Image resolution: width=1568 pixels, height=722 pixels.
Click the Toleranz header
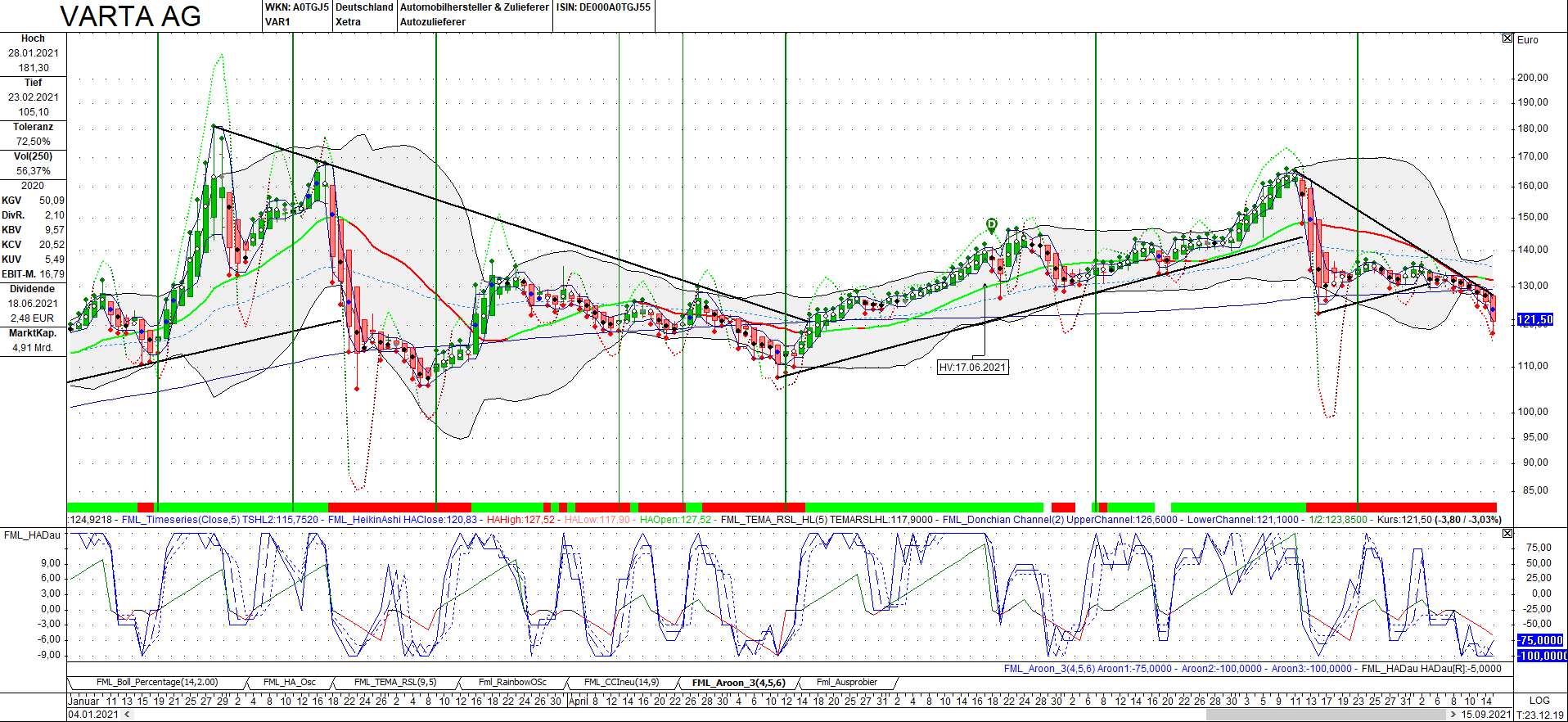(33, 127)
